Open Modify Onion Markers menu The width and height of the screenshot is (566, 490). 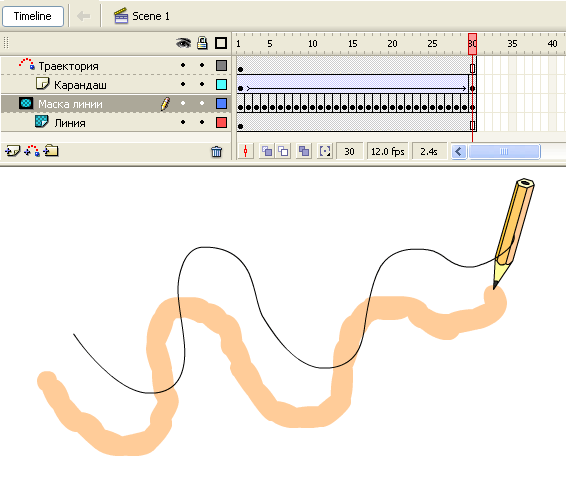click(325, 151)
